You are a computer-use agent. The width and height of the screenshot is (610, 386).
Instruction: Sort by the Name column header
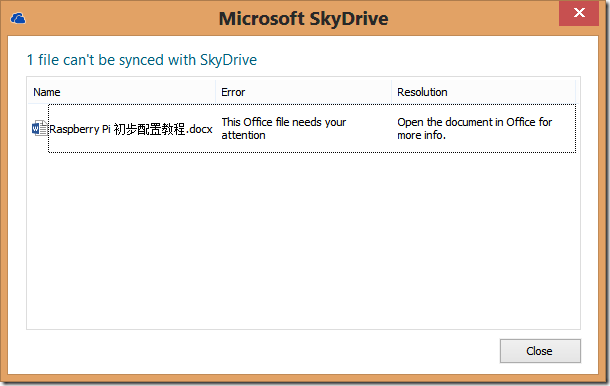[x=121, y=92]
